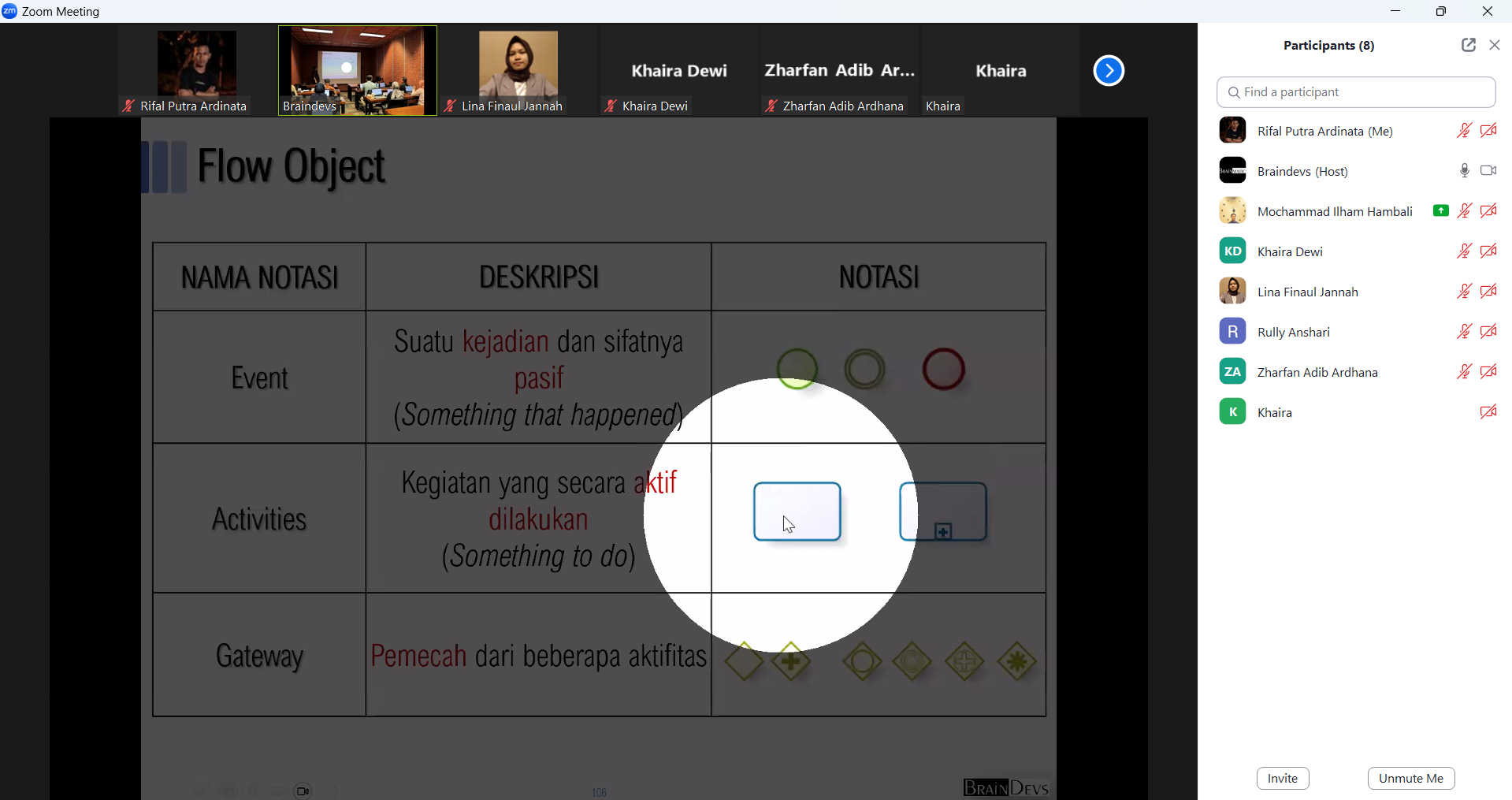Click Braindevs host microphone icon
Screen dimensions: 1512x800
point(1464,171)
